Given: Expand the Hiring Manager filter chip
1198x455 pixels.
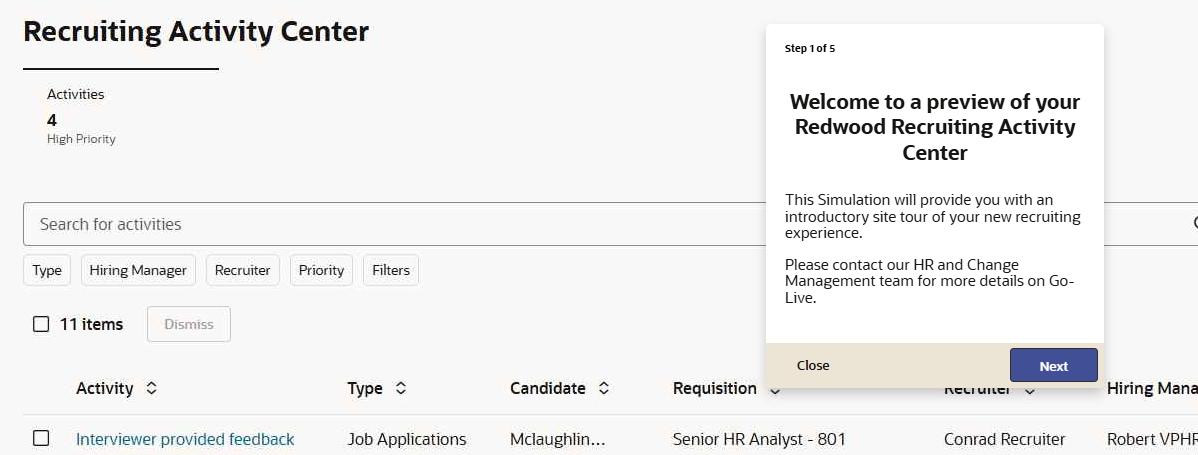Looking at the screenshot, I should (x=138, y=270).
